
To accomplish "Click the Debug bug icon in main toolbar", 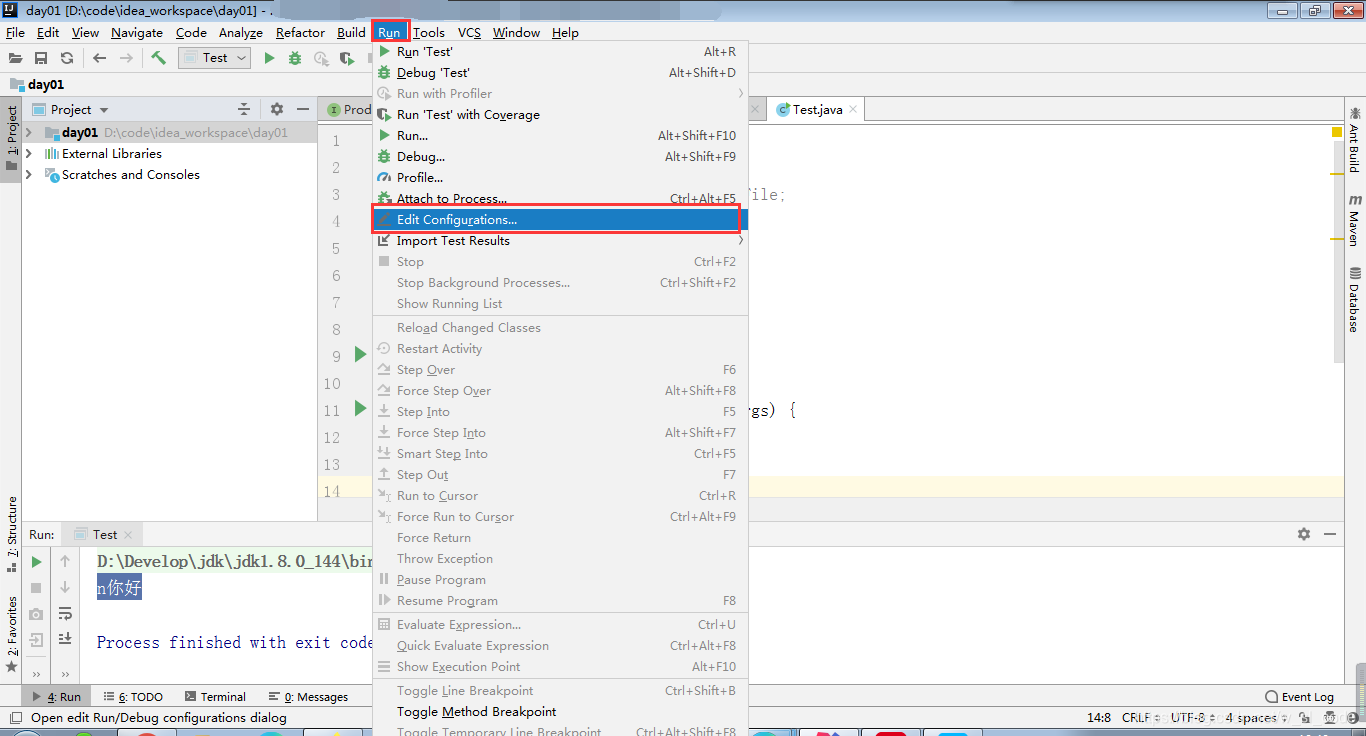I will tap(295, 58).
